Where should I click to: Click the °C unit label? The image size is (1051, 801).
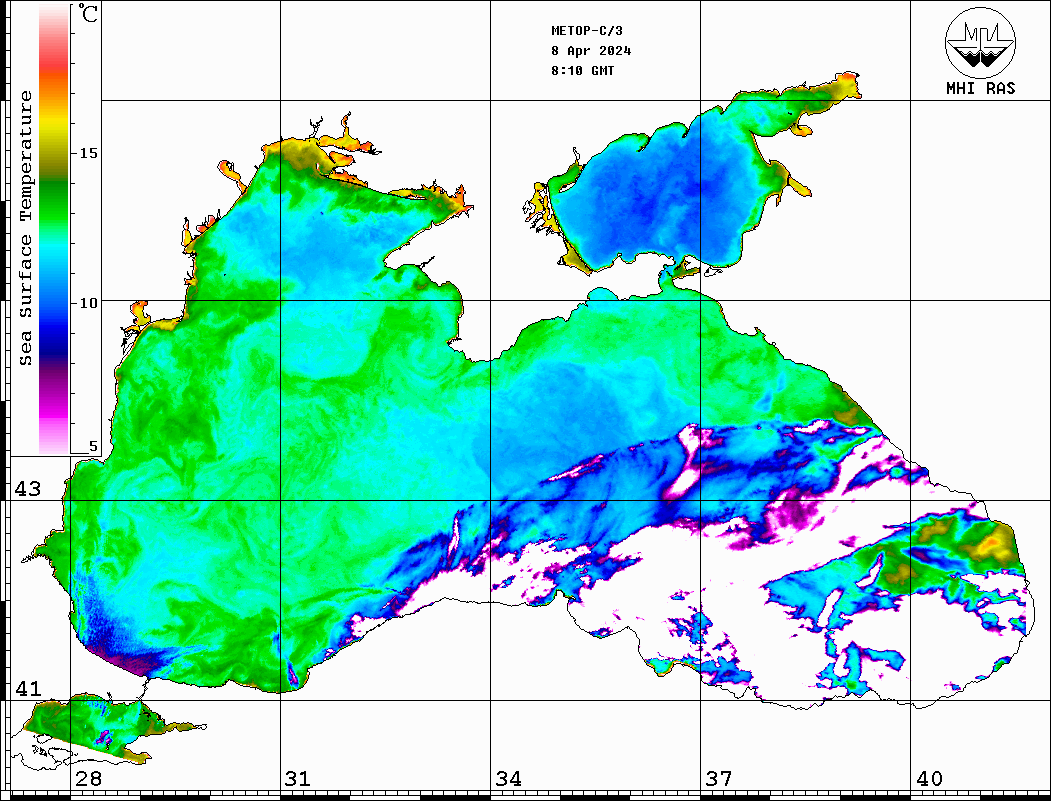88,13
